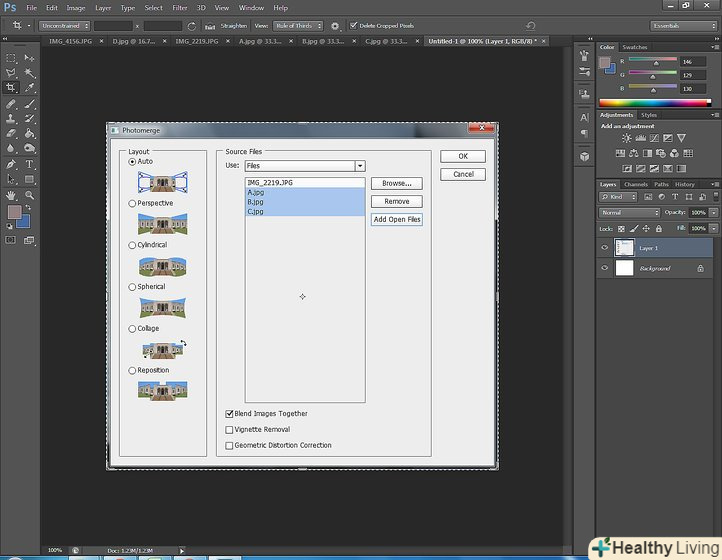This screenshot has width=722, height=560.
Task: Select the Magic Wand tool
Action: [29, 73]
